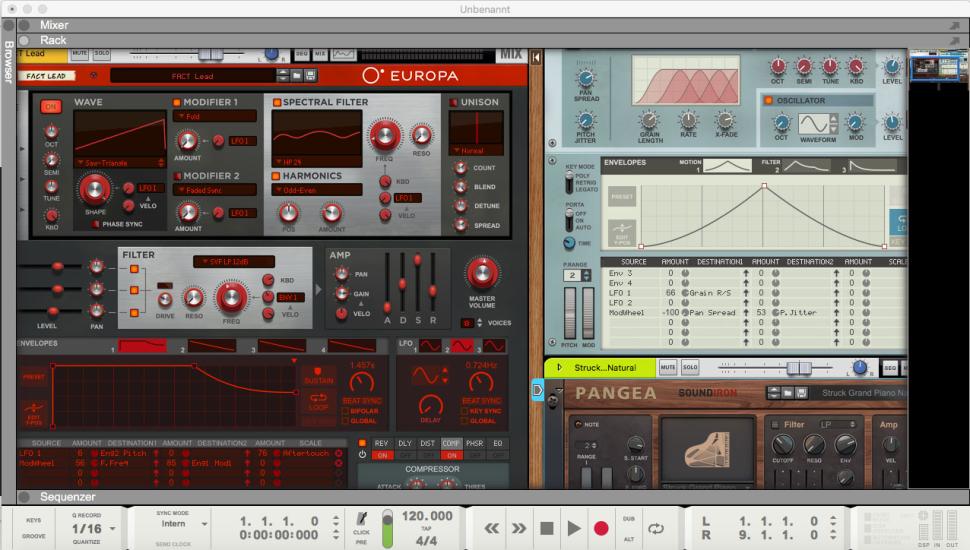Save the Europa patch with floppy icon

311,75
